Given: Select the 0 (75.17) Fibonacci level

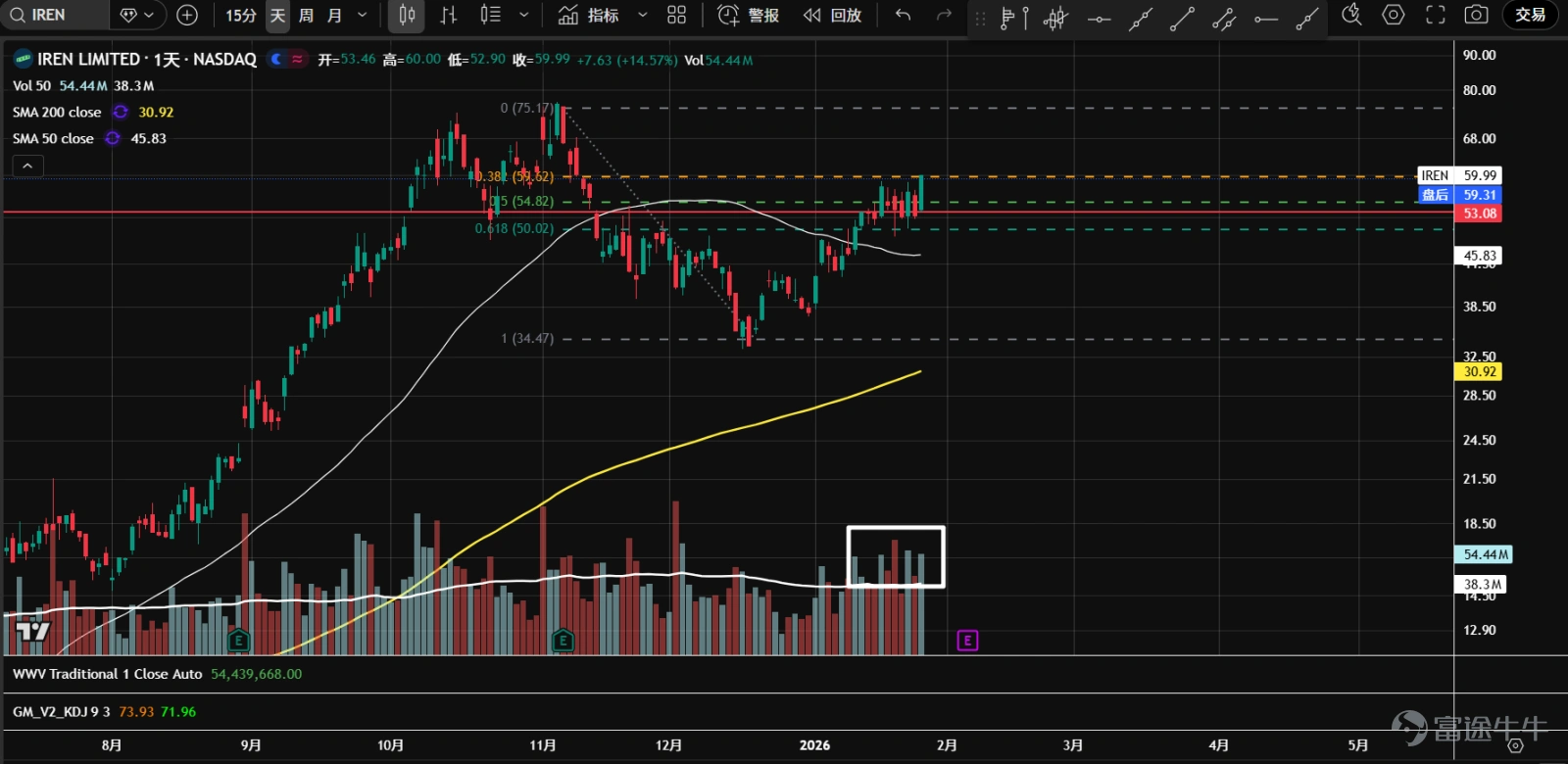Looking at the screenshot, I should [527, 109].
